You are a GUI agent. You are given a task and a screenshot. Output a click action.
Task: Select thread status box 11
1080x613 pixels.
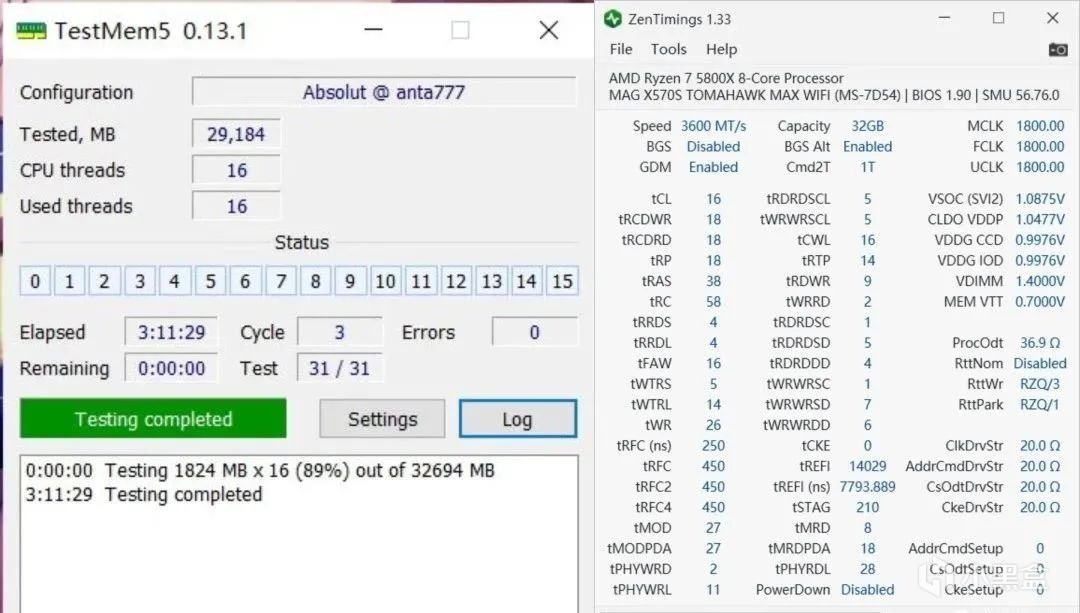click(x=421, y=281)
